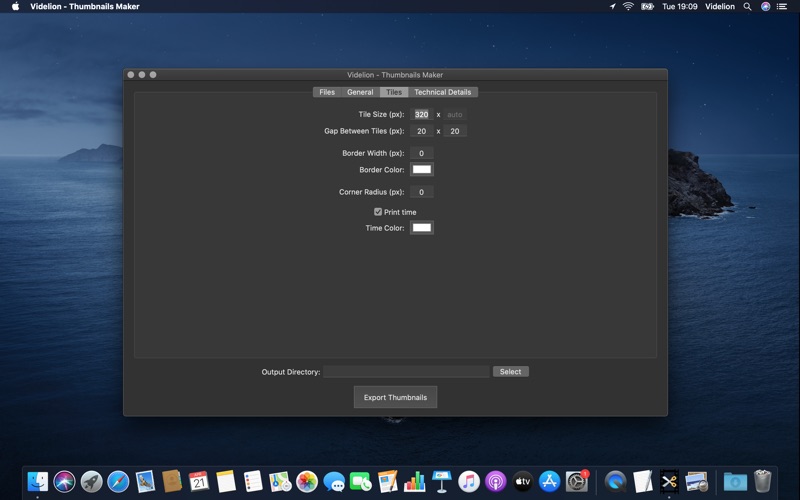Open the Apple menu

pos(15,7)
